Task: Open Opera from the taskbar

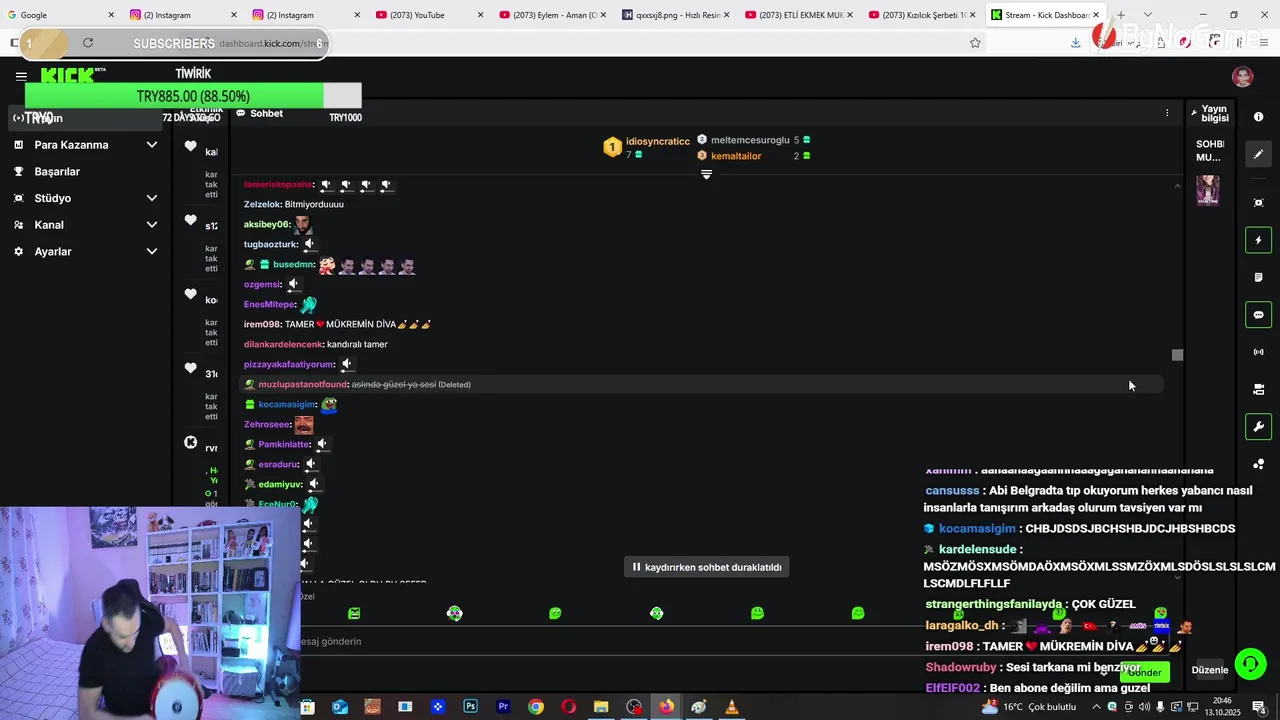Action: click(x=569, y=707)
